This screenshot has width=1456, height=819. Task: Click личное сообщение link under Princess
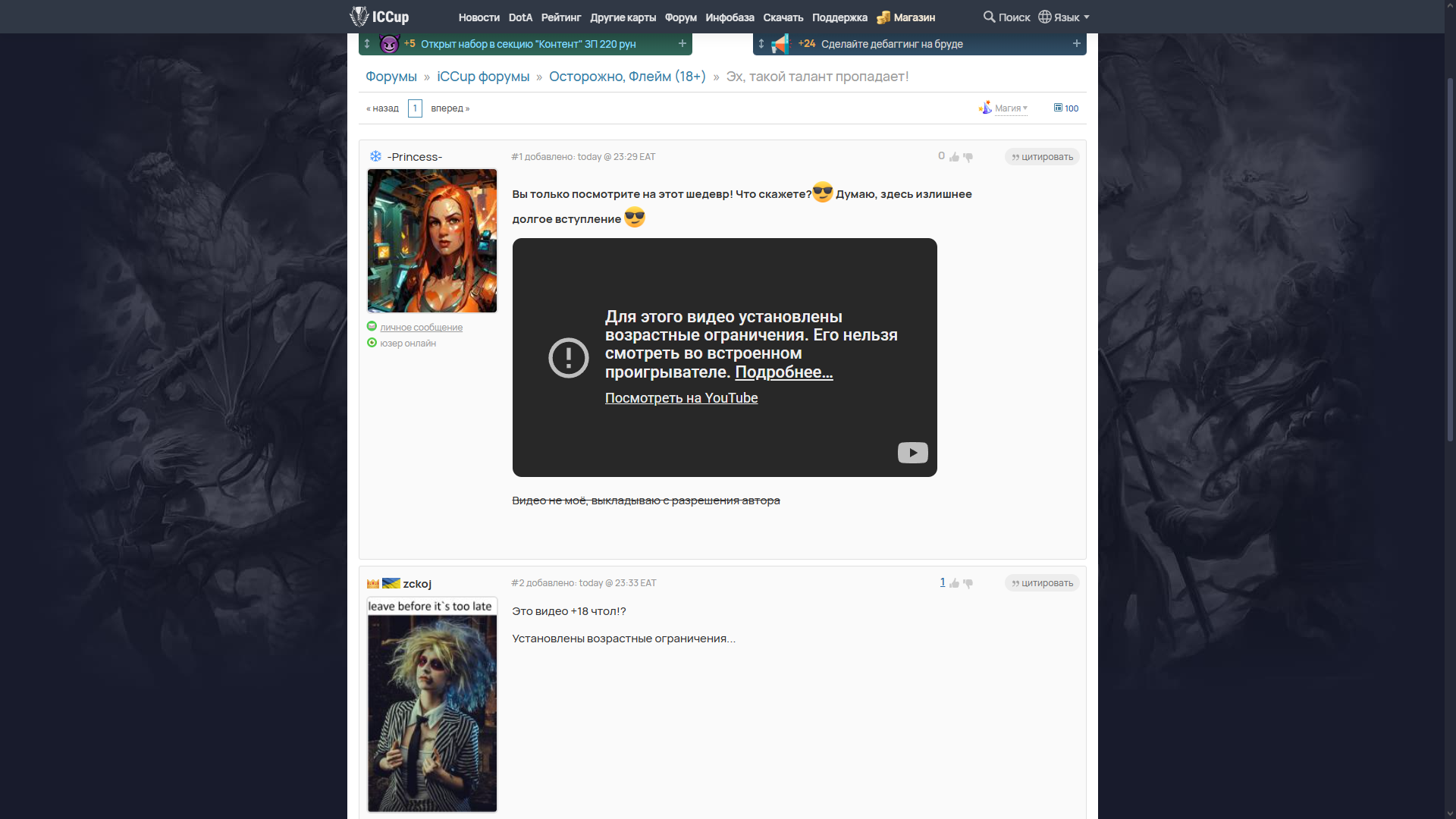coord(421,328)
